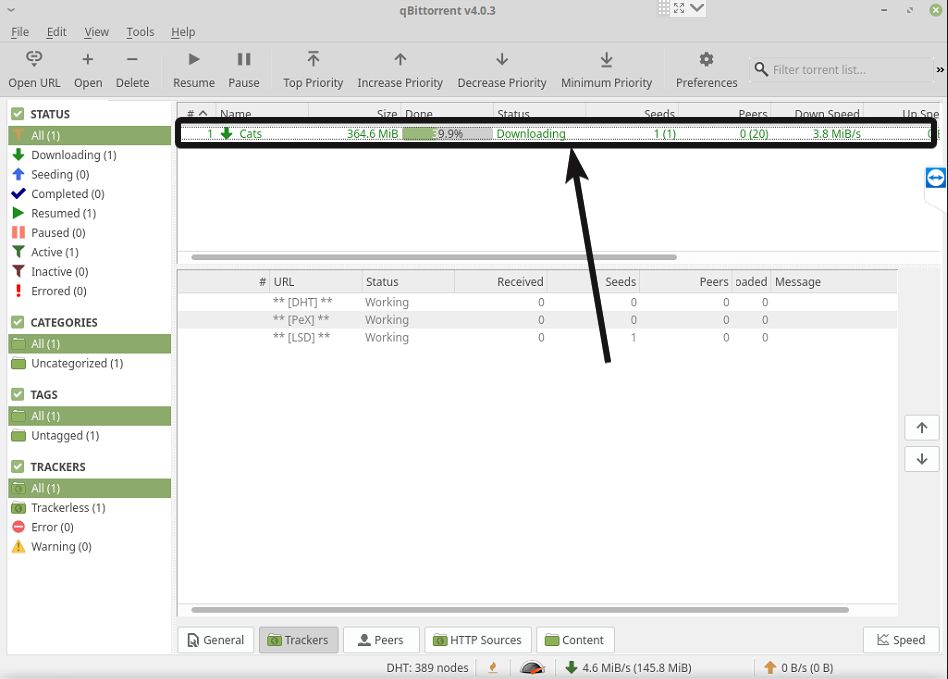Toggle the CATEGORIES section checkbox

click(x=18, y=322)
